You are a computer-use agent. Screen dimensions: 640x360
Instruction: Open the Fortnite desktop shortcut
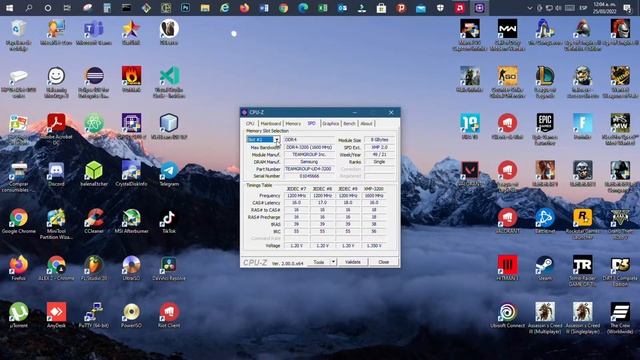click(582, 127)
